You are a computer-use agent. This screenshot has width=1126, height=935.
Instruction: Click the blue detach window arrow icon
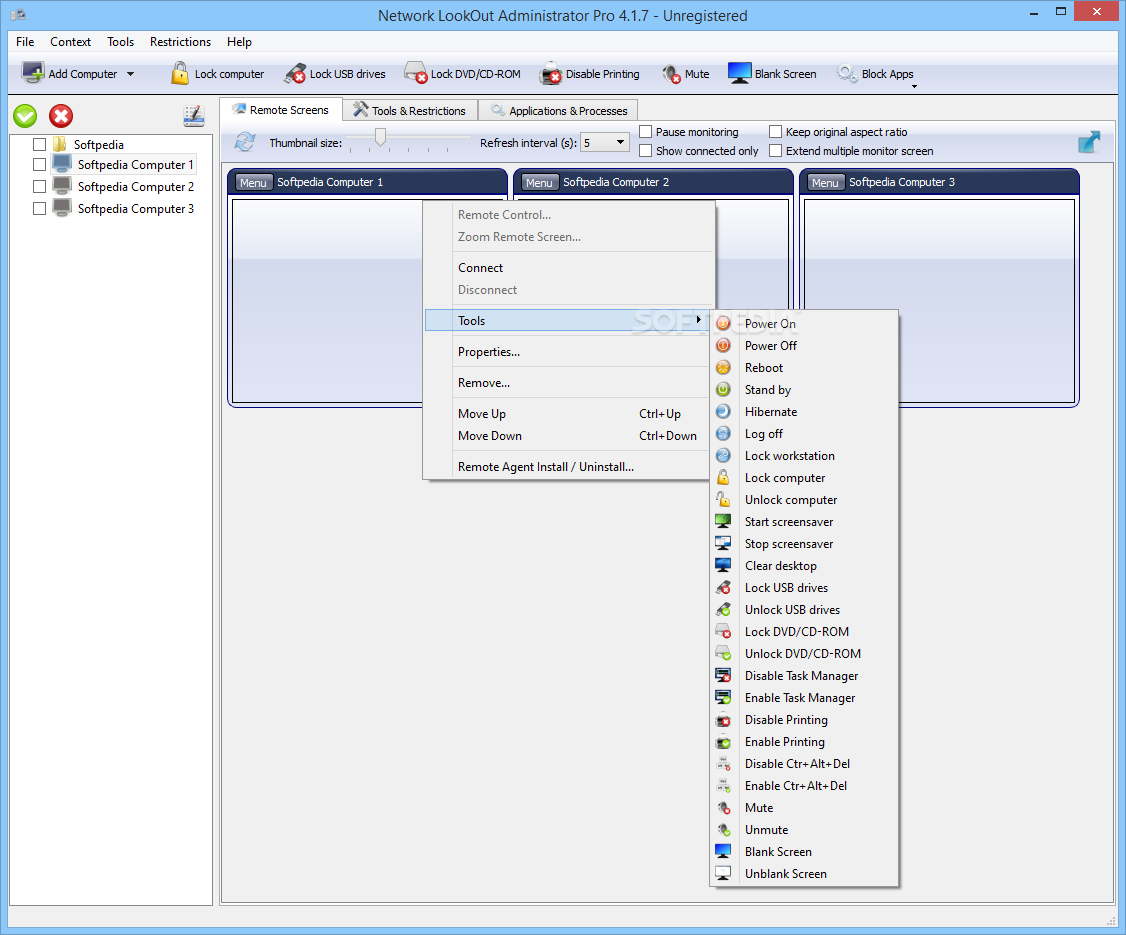coord(1089,141)
